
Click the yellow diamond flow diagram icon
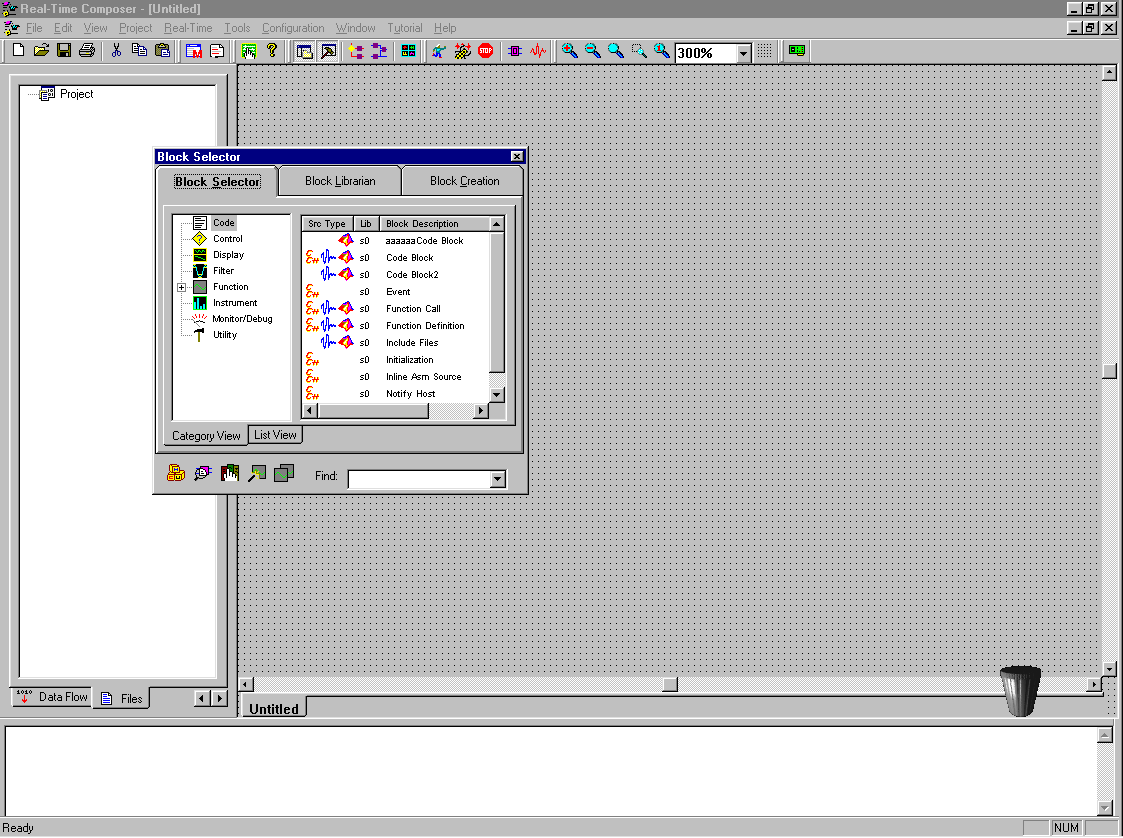(356, 51)
